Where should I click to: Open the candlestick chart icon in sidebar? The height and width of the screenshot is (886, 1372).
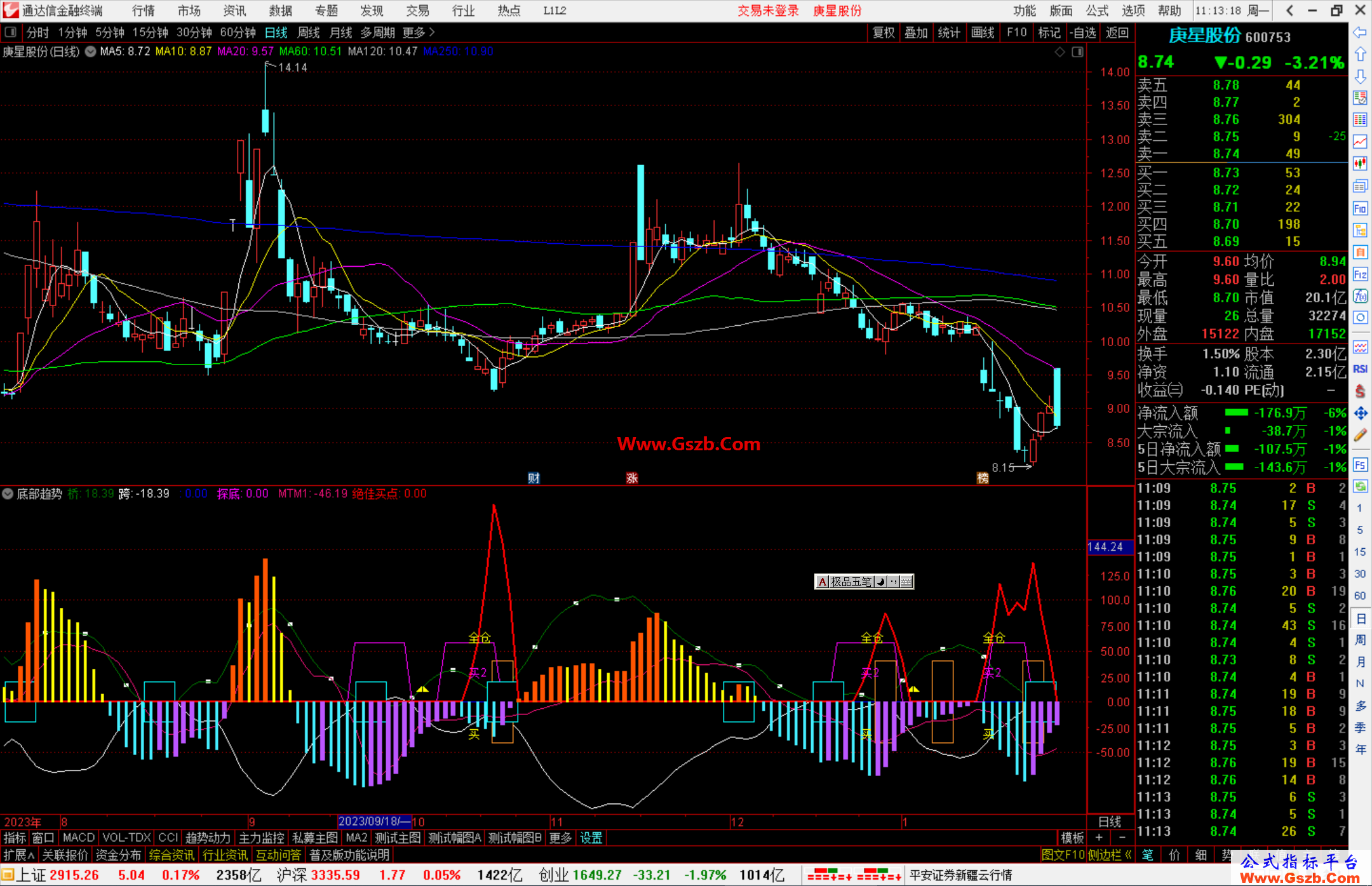[x=1360, y=164]
